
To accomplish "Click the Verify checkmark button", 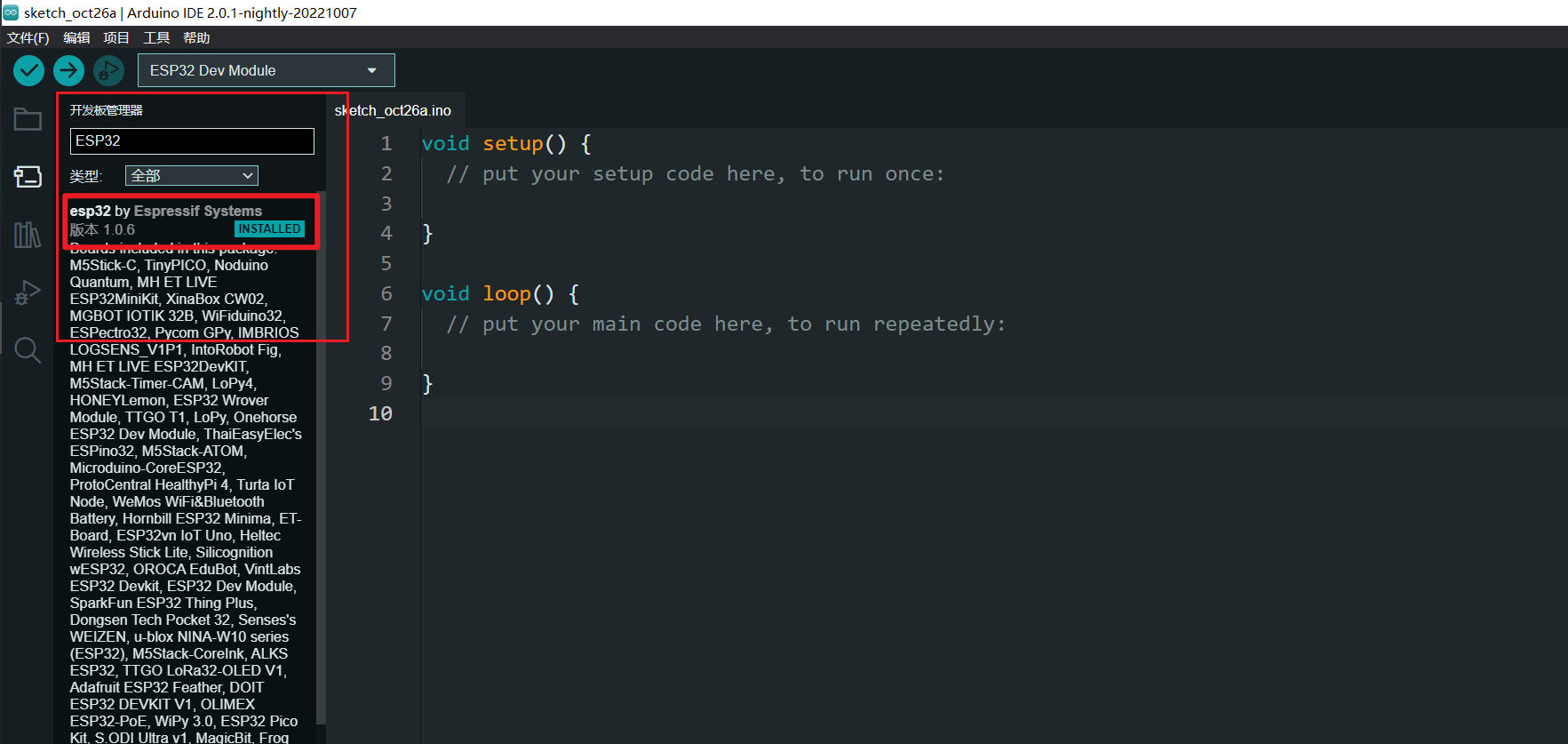I will (x=28, y=70).
